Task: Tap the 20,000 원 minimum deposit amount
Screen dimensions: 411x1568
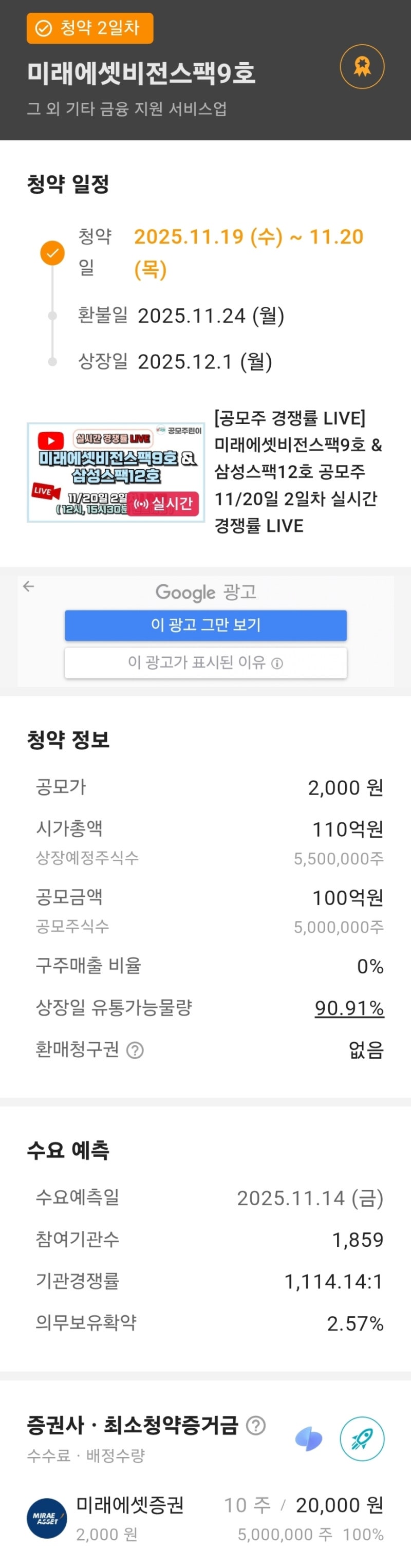Action: 340,1505
